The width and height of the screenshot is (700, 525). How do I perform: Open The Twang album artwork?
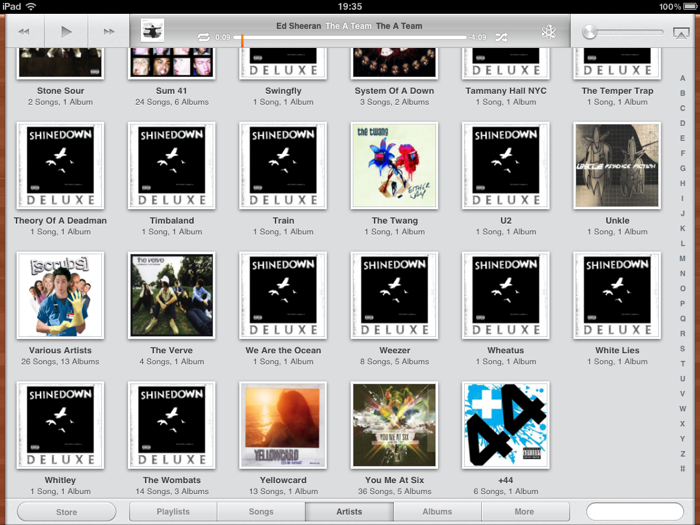click(394, 166)
